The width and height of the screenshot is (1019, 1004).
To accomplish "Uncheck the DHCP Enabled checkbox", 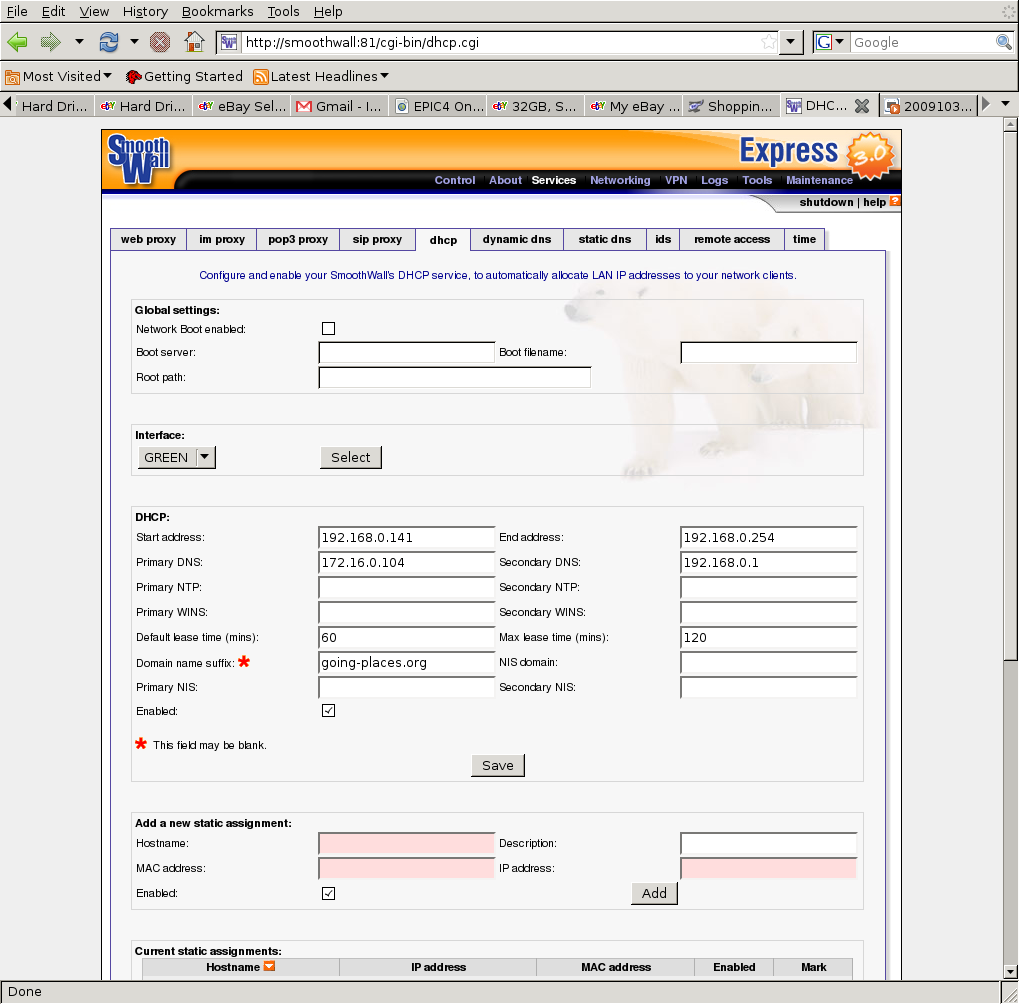I will pos(328,711).
